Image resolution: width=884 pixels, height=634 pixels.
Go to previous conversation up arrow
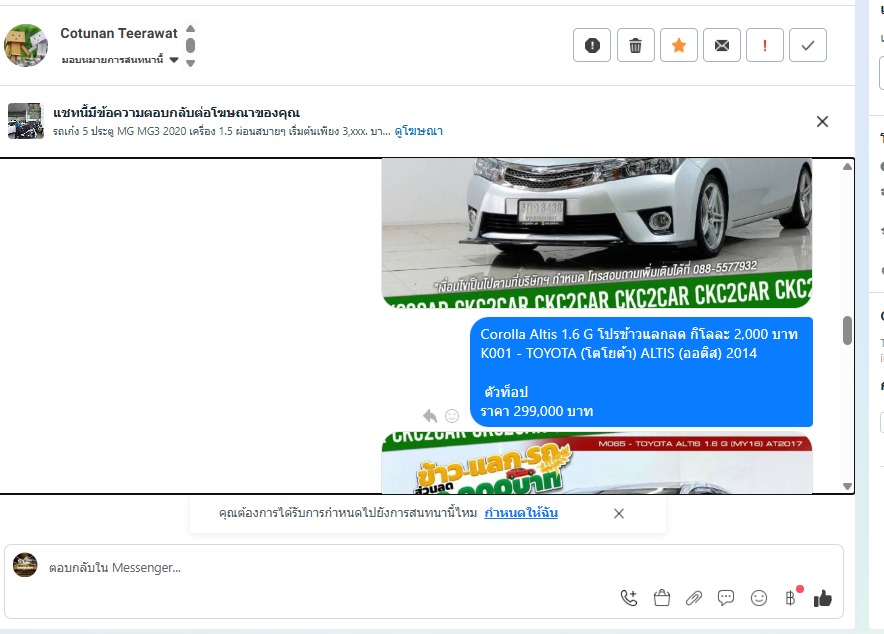click(x=191, y=29)
